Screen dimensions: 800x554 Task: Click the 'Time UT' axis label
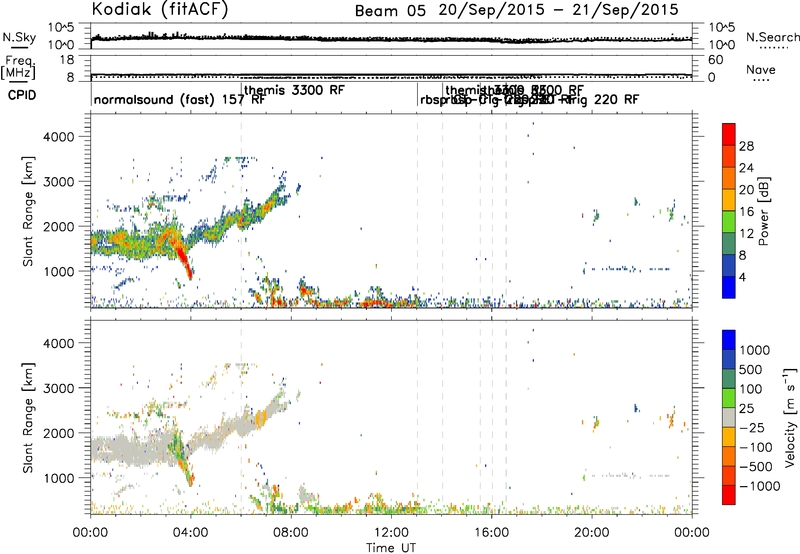coord(391,548)
